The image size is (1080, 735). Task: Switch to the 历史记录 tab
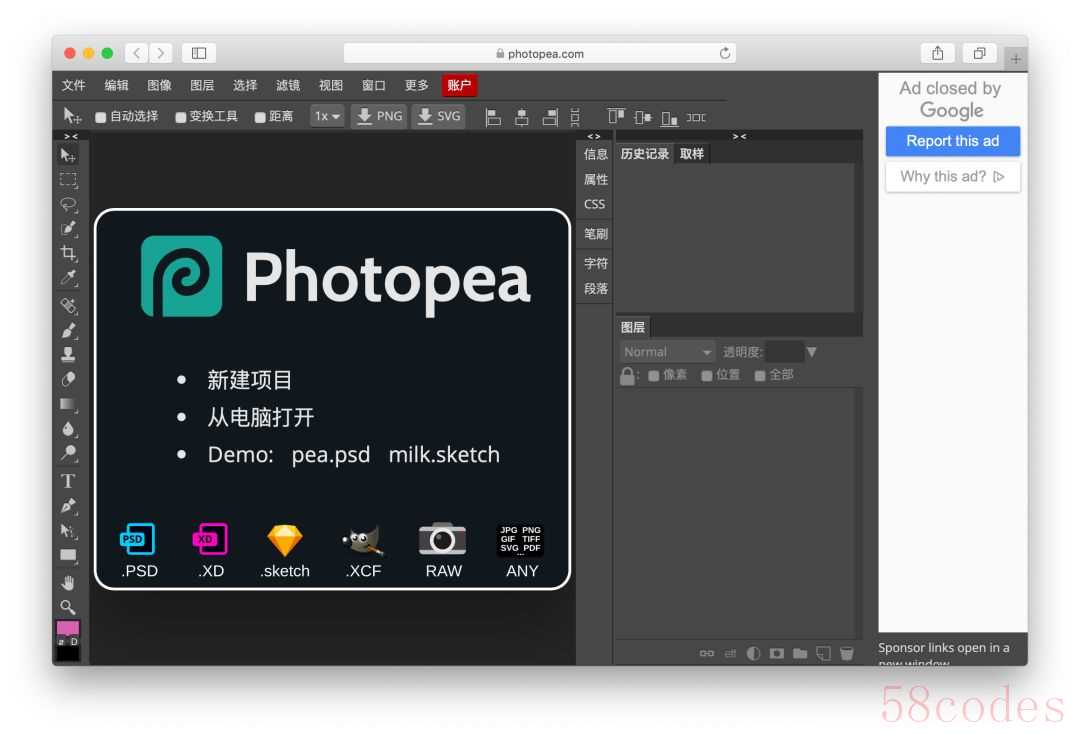point(644,154)
